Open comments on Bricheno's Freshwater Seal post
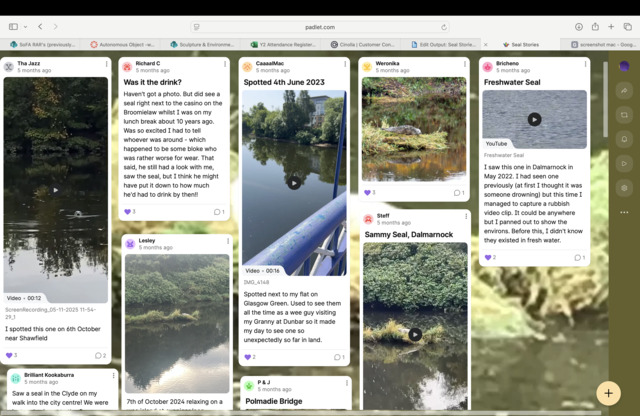640x416 pixels. (579, 258)
